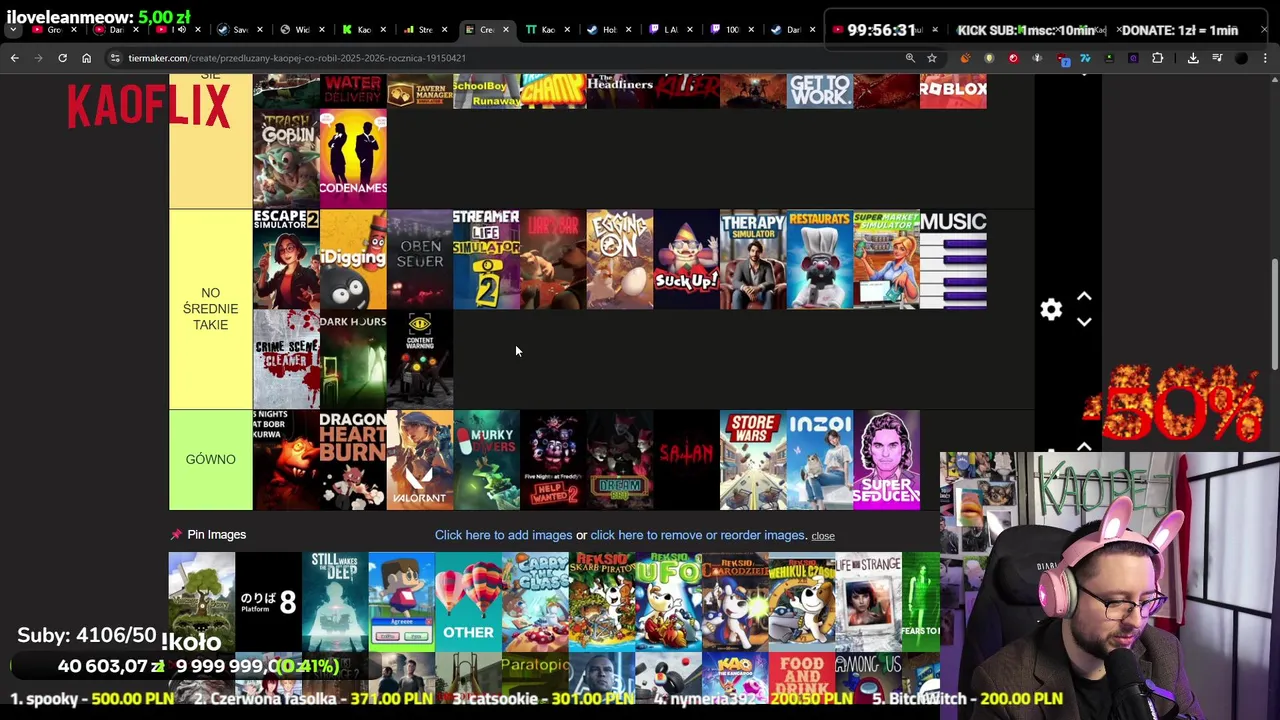Pick the Trash Goblin thumbnail
The width and height of the screenshot is (1280, 720).
point(286,158)
